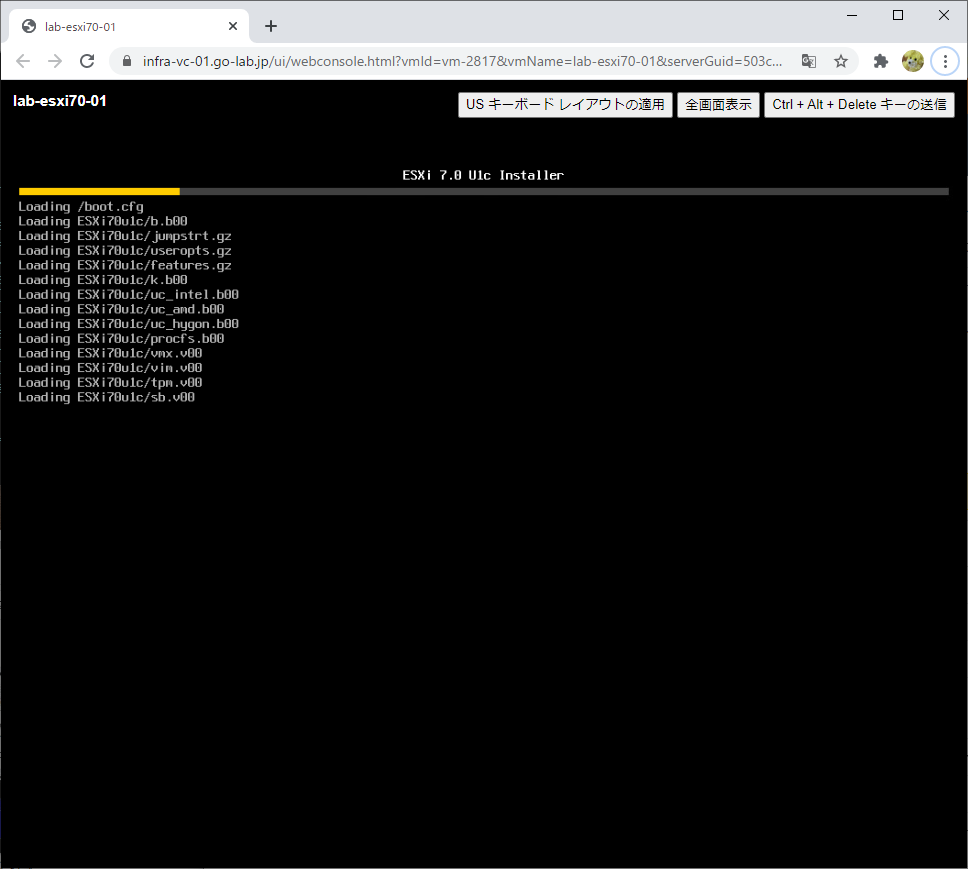Open the Chrome three-dot menu
Screen dimensions: 968x869
point(945,61)
